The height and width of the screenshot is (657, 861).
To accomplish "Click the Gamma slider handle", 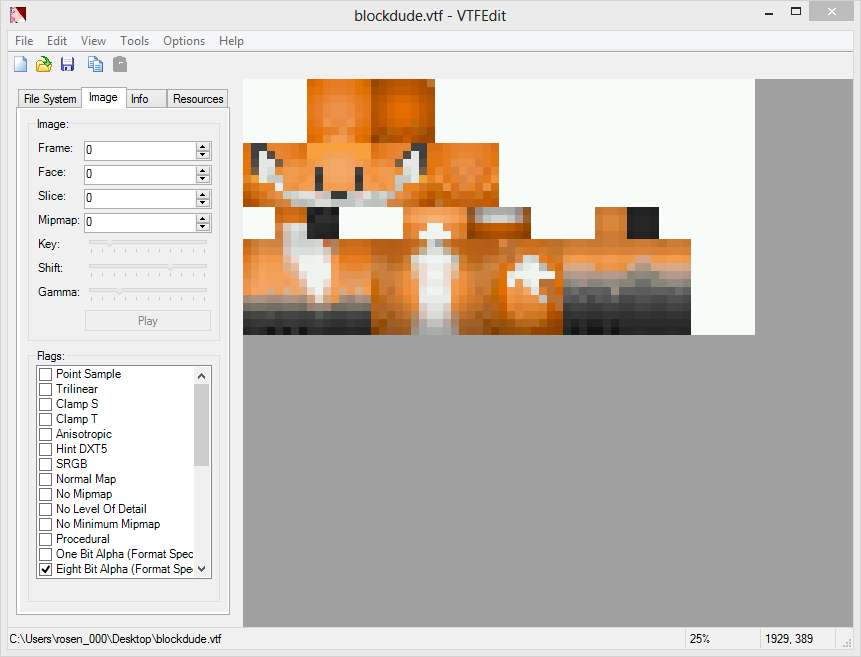I will point(119,291).
